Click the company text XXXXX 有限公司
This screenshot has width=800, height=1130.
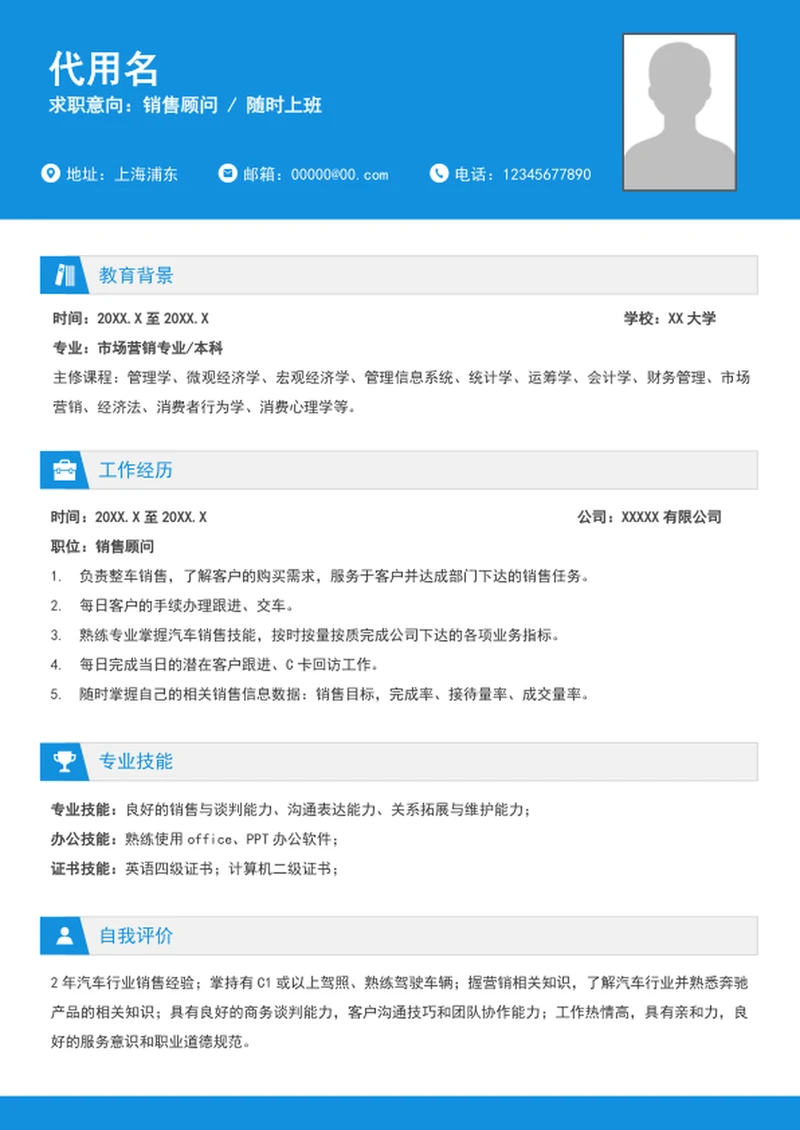coord(671,517)
